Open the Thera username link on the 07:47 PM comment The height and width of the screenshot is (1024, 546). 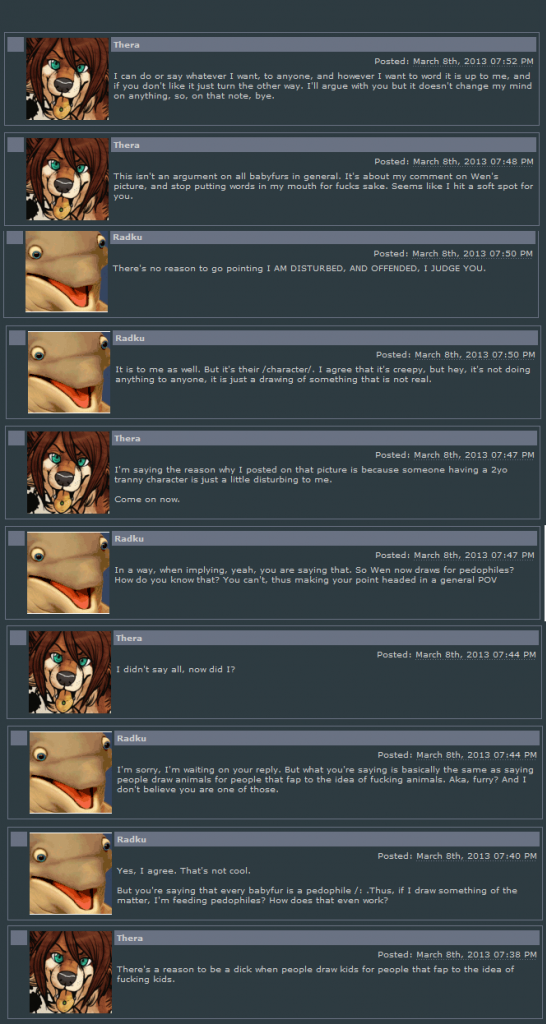[127, 438]
